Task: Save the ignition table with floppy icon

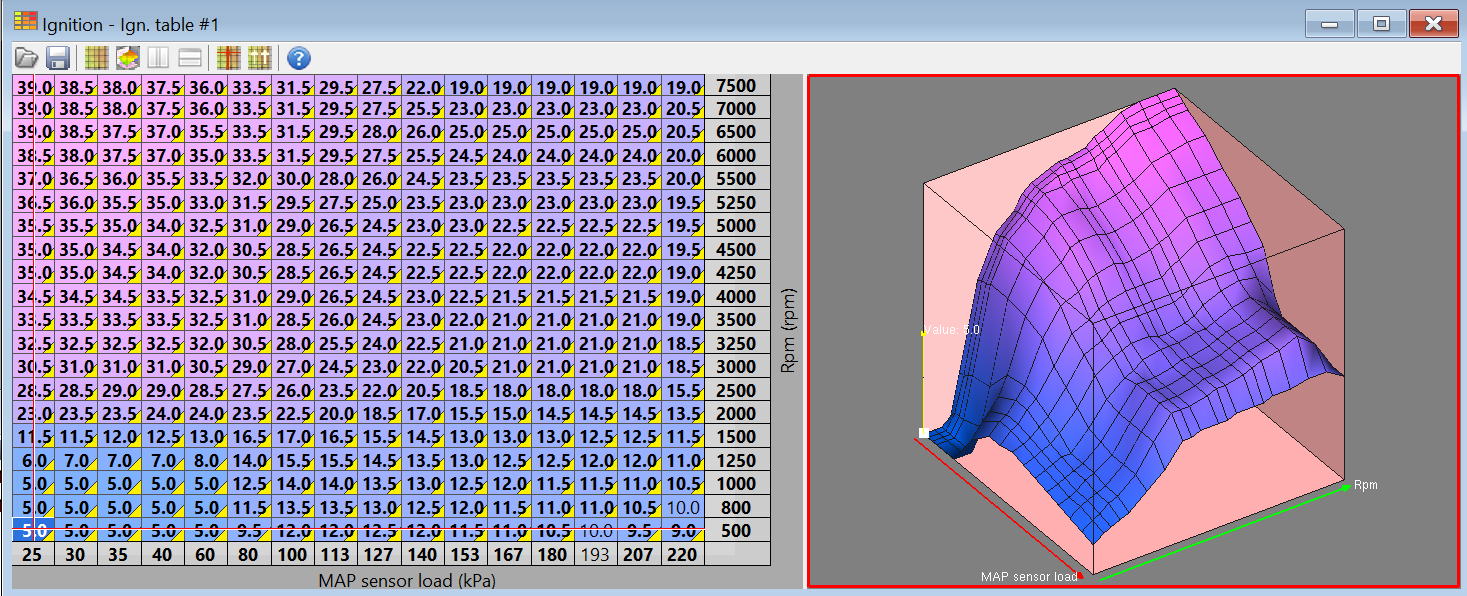Action: click(58, 58)
